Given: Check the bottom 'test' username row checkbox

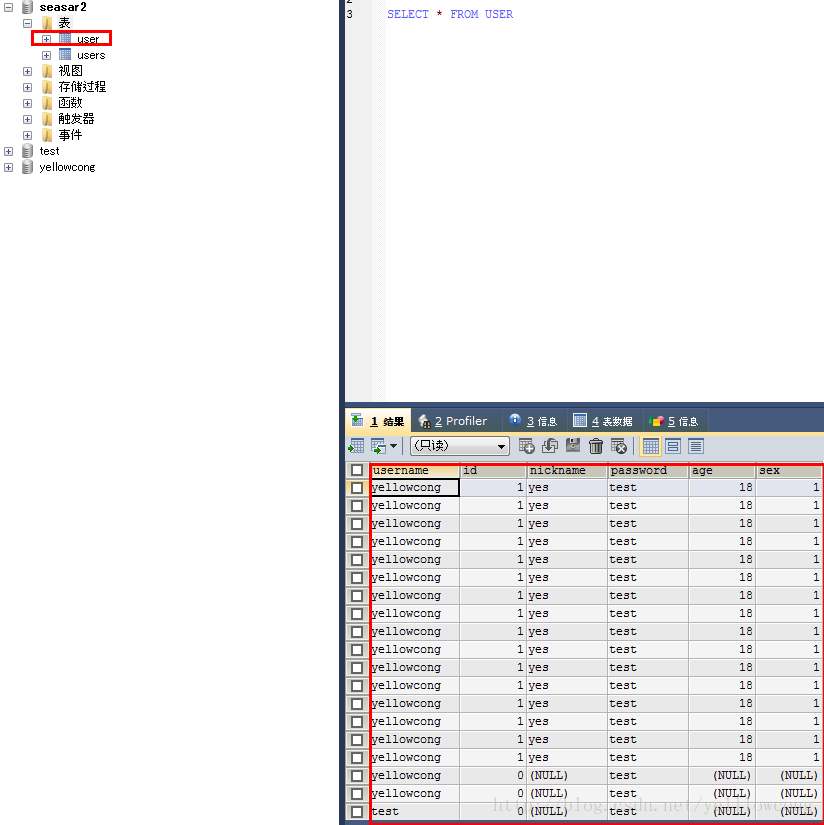Looking at the screenshot, I should pos(357,811).
